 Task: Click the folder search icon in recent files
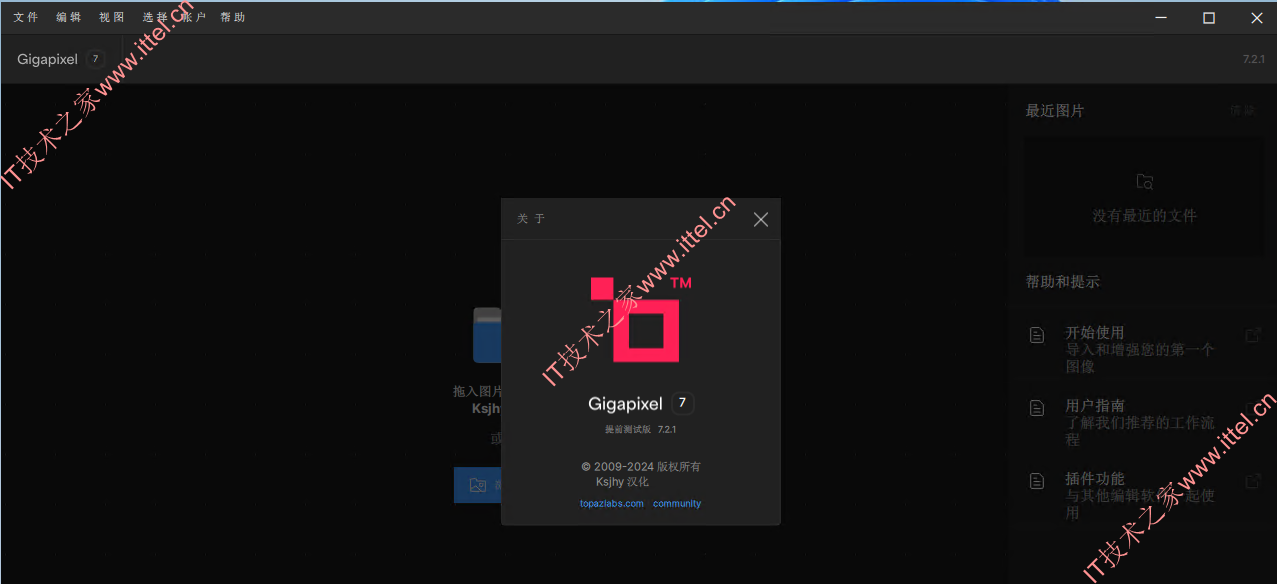(1145, 182)
